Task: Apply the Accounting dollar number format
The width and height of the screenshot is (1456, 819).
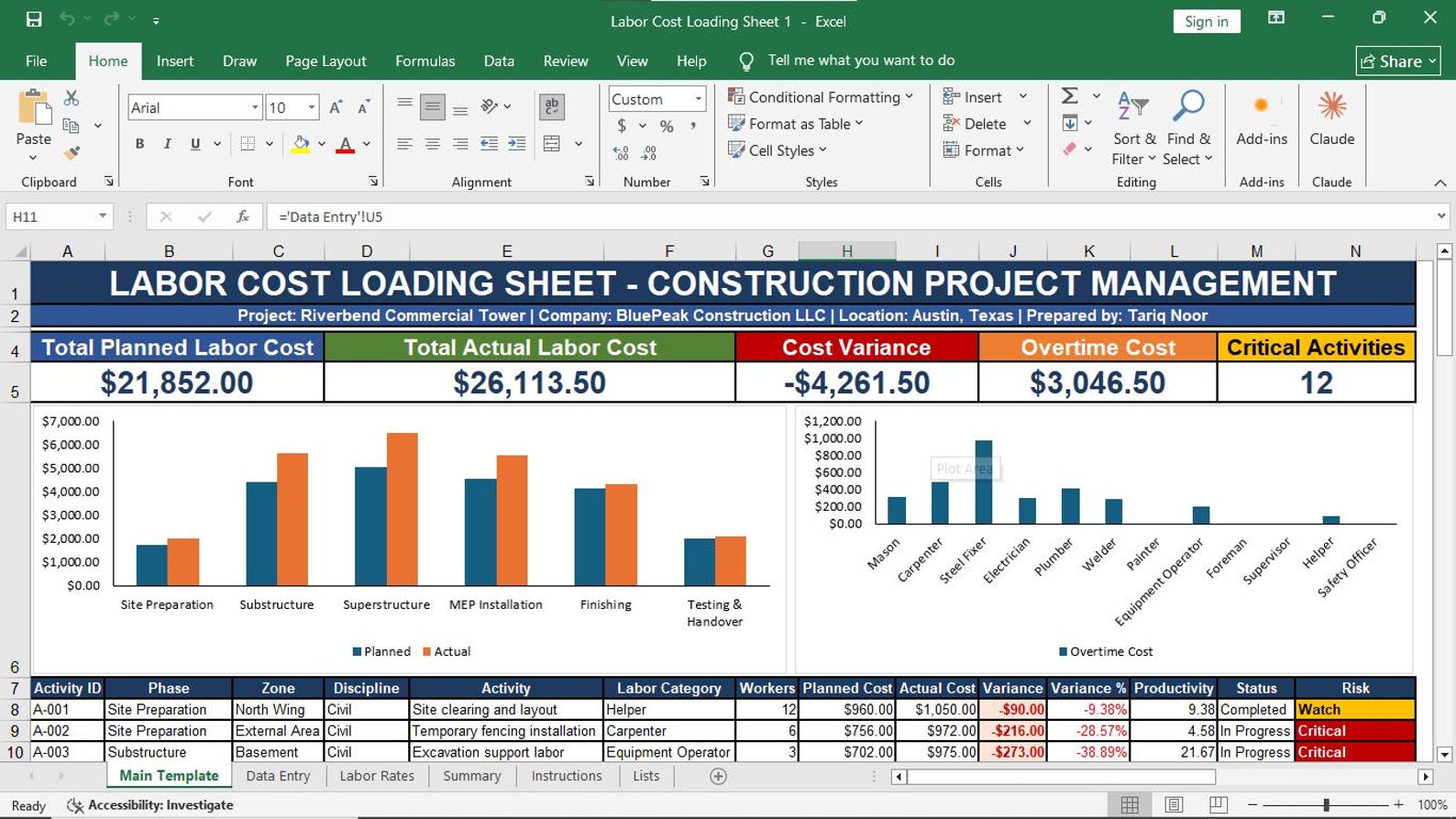Action: point(622,126)
